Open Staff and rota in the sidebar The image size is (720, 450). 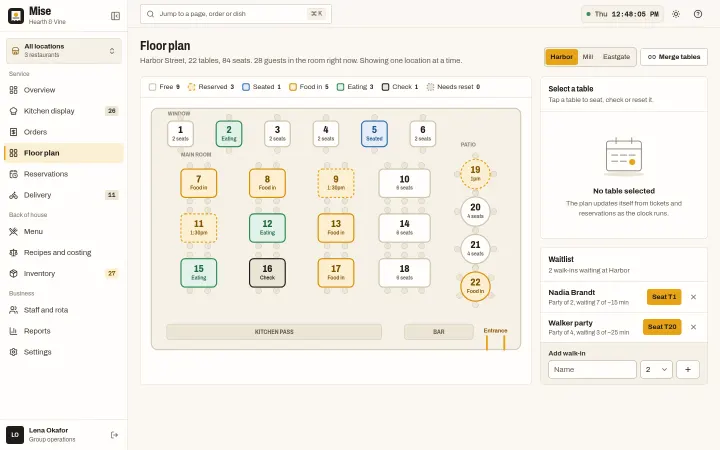tap(64, 310)
